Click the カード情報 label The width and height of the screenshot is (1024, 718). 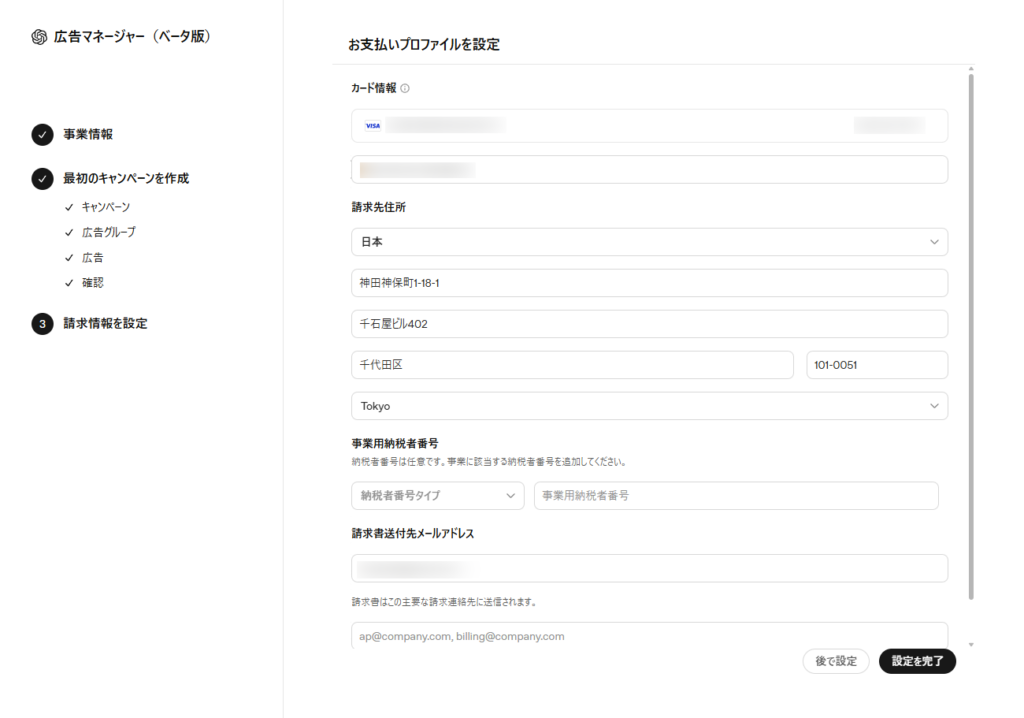point(374,88)
